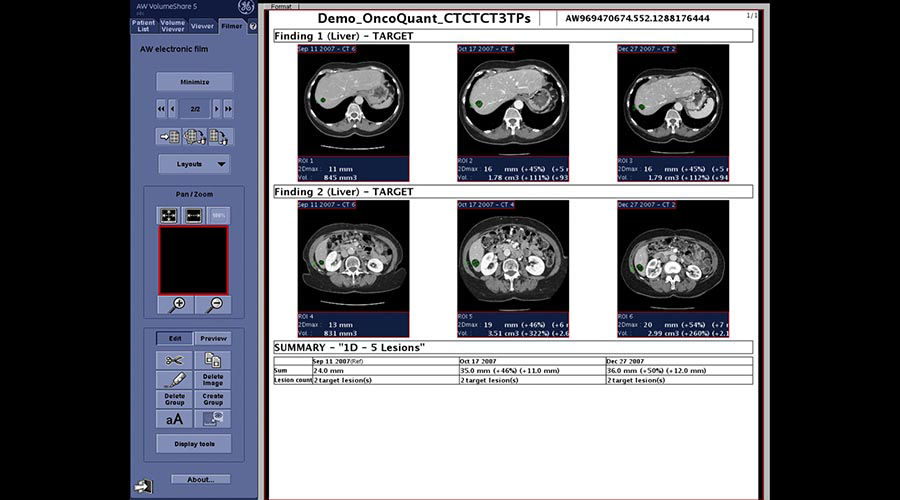Viewport: 900px width, 500px height.
Task: Click the 2/2 page number field
Action: pyautogui.click(x=195, y=108)
